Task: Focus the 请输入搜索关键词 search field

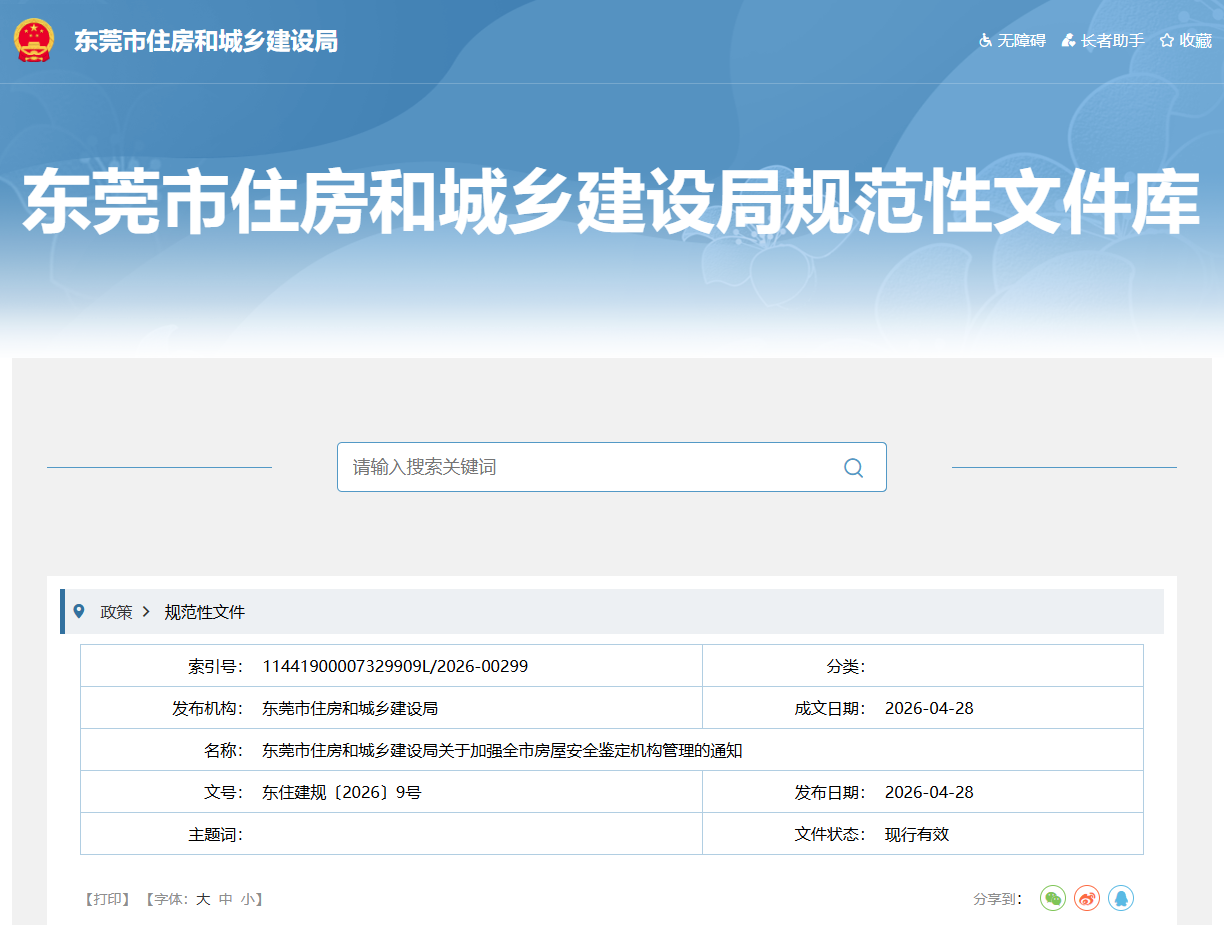Action: tap(612, 467)
